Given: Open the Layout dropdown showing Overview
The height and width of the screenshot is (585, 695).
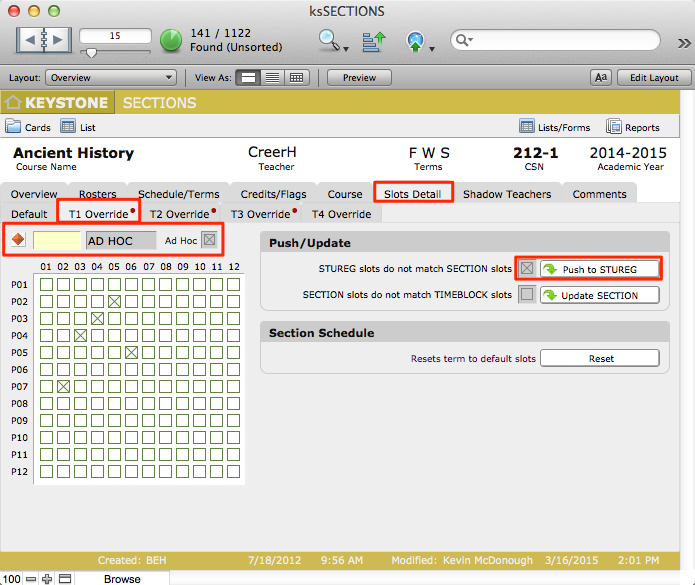Looking at the screenshot, I should 111,78.
